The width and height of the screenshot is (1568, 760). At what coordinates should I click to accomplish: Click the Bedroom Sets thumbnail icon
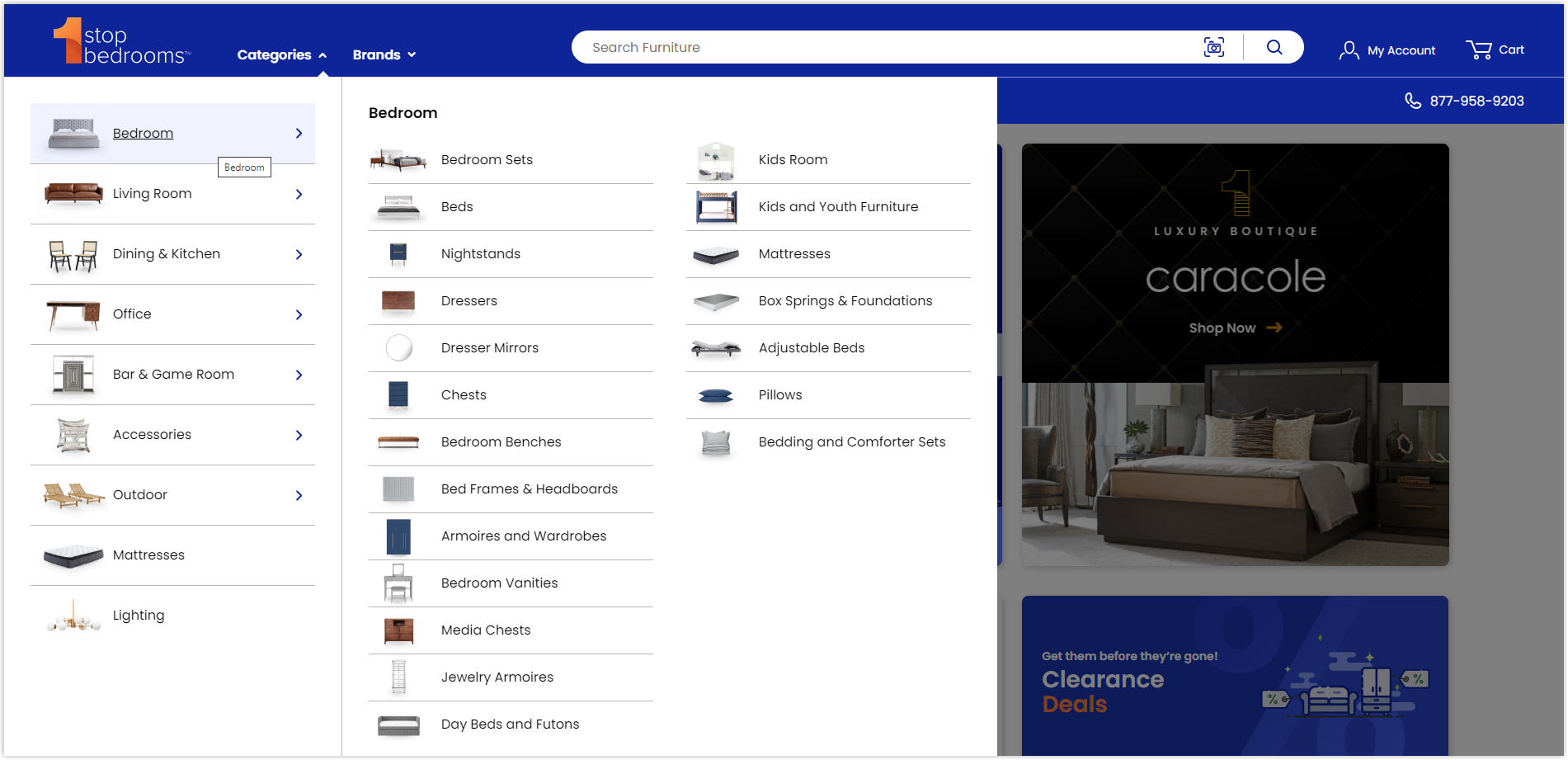(398, 159)
